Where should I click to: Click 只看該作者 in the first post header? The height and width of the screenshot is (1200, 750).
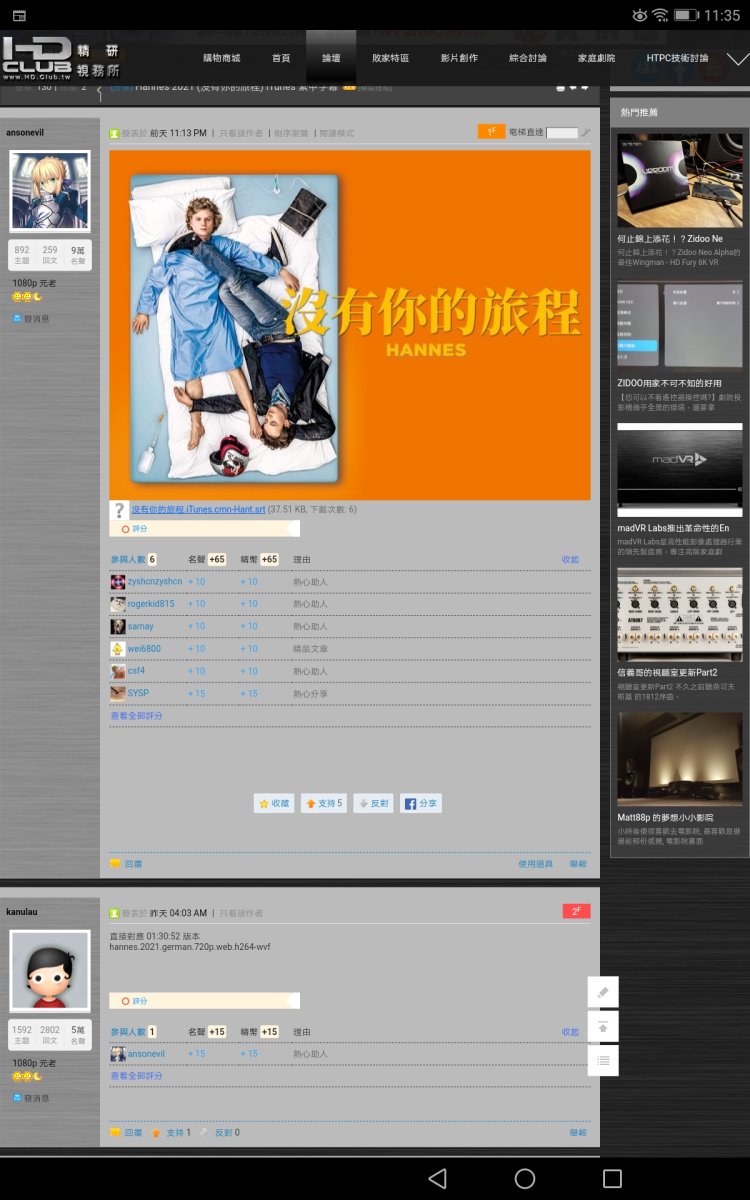click(x=241, y=133)
